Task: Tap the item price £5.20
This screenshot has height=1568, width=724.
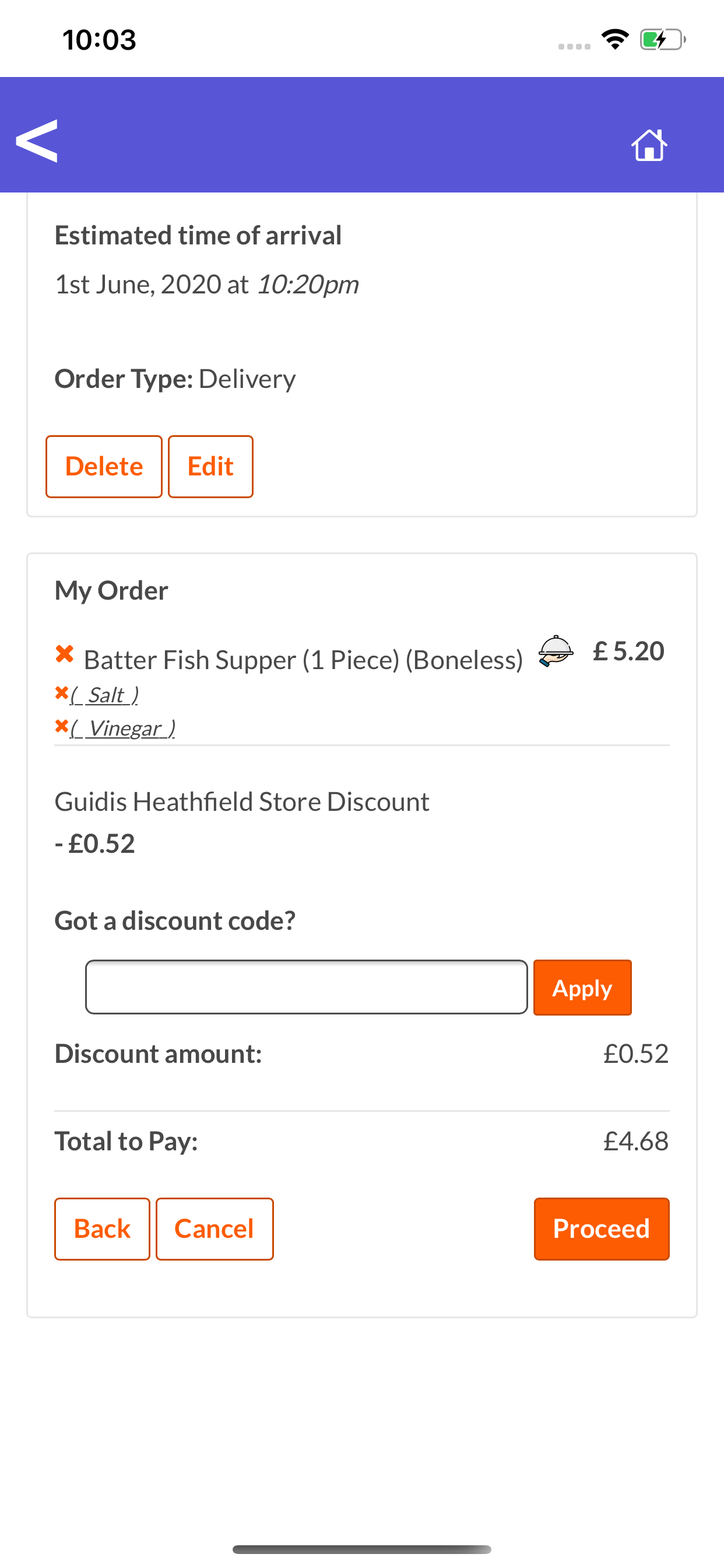Action: pyautogui.click(x=628, y=652)
